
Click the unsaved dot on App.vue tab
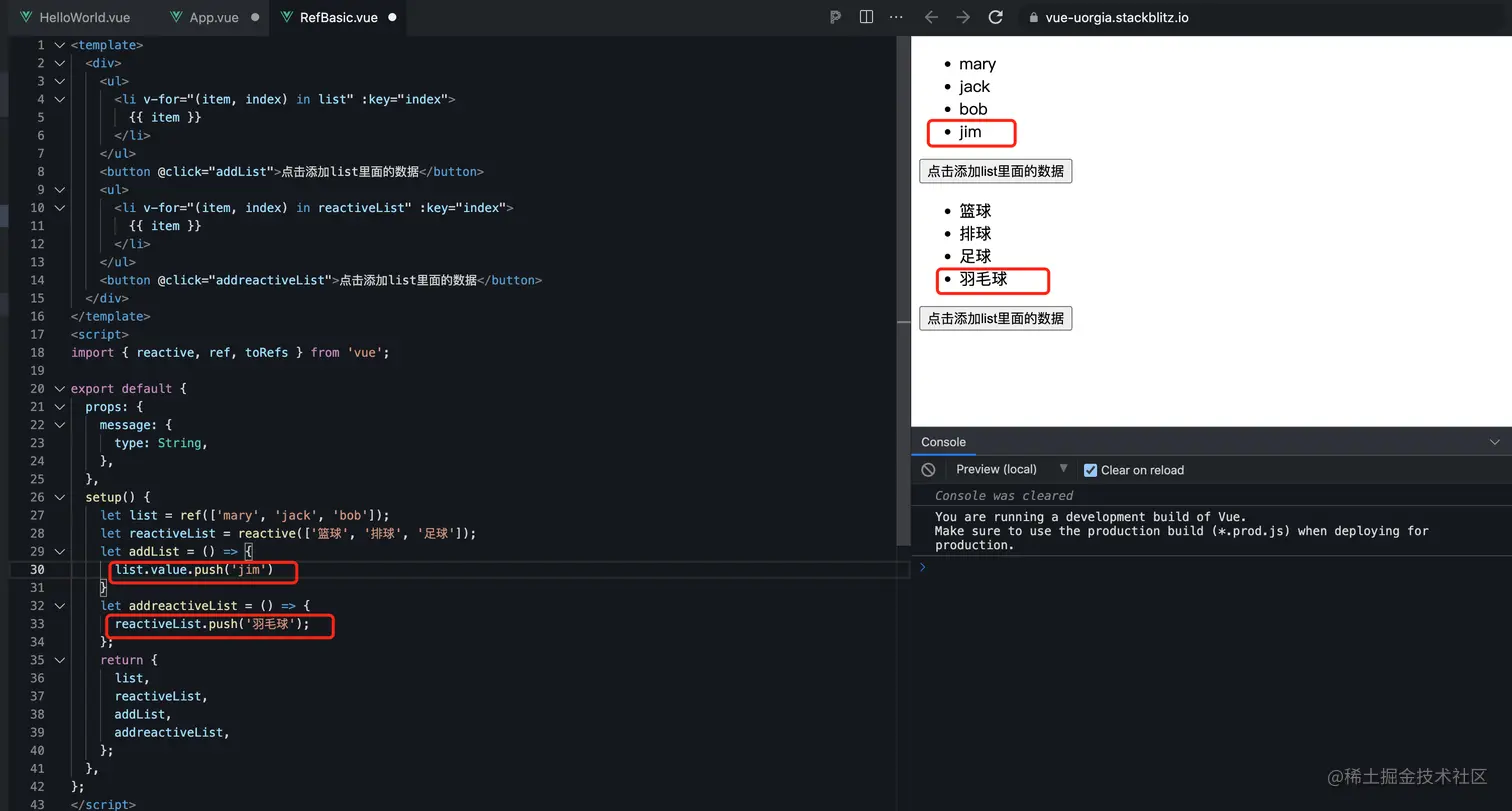(x=255, y=18)
